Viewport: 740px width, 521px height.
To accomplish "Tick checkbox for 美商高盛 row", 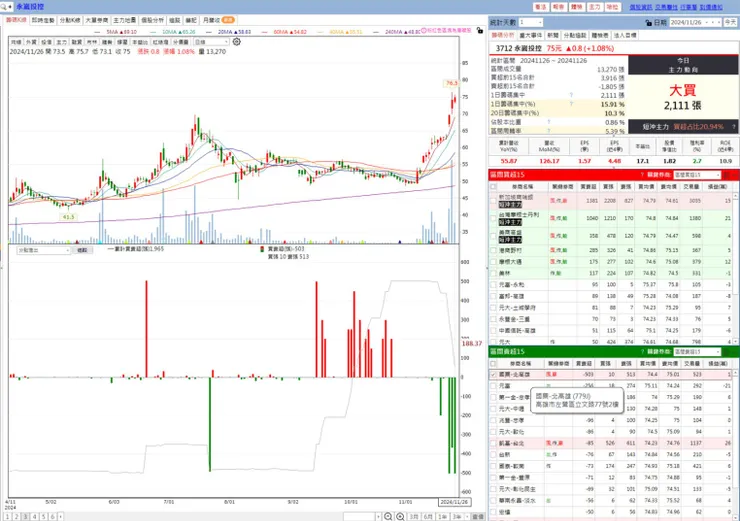I will tap(493, 235).
